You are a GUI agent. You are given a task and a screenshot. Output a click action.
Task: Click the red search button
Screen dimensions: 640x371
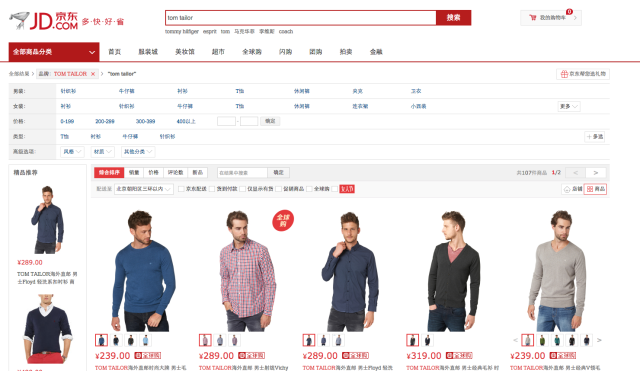tap(453, 18)
